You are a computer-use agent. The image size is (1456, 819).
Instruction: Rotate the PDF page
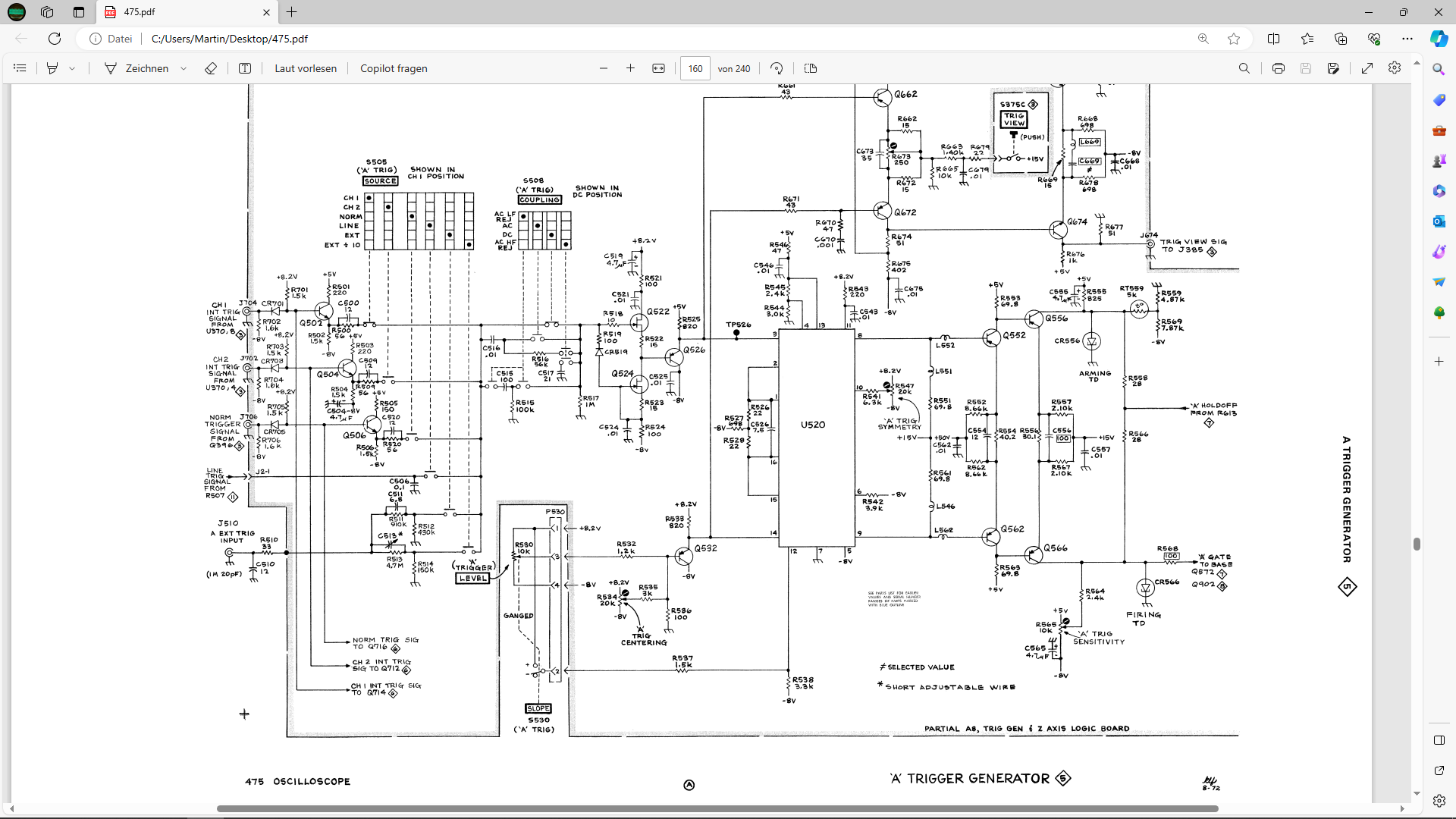[x=777, y=68]
